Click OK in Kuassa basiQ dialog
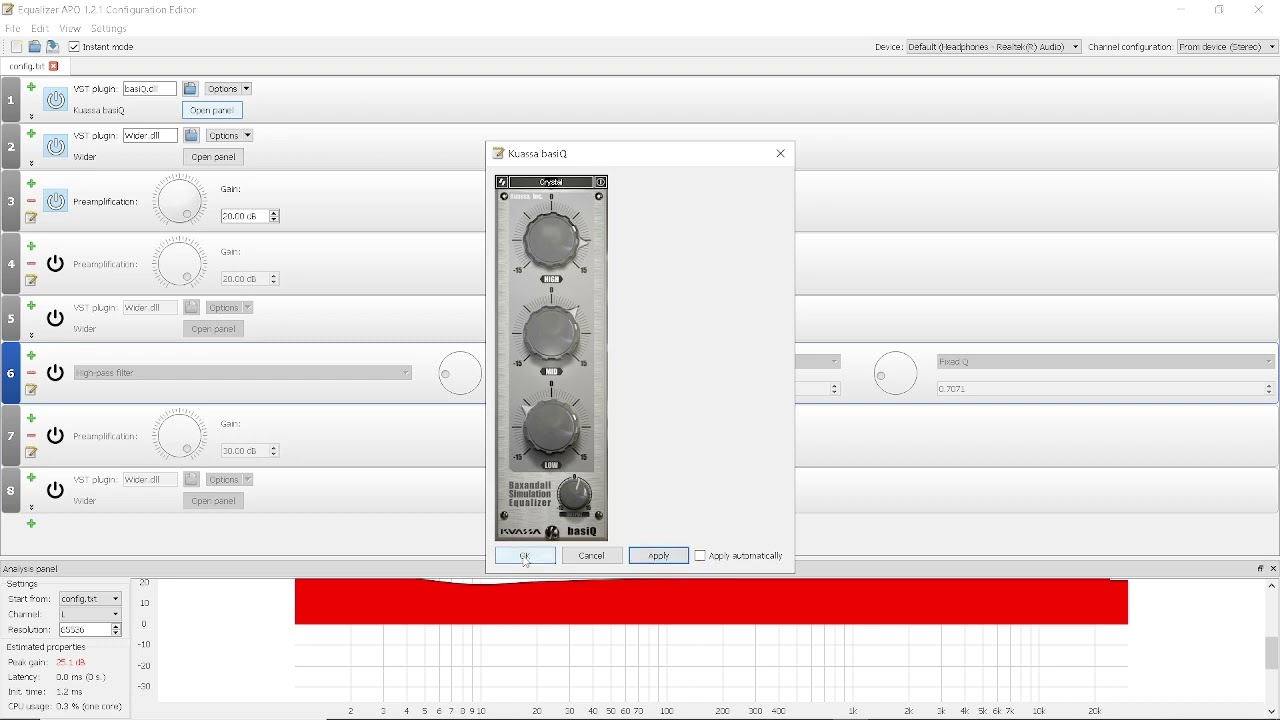 (525, 556)
